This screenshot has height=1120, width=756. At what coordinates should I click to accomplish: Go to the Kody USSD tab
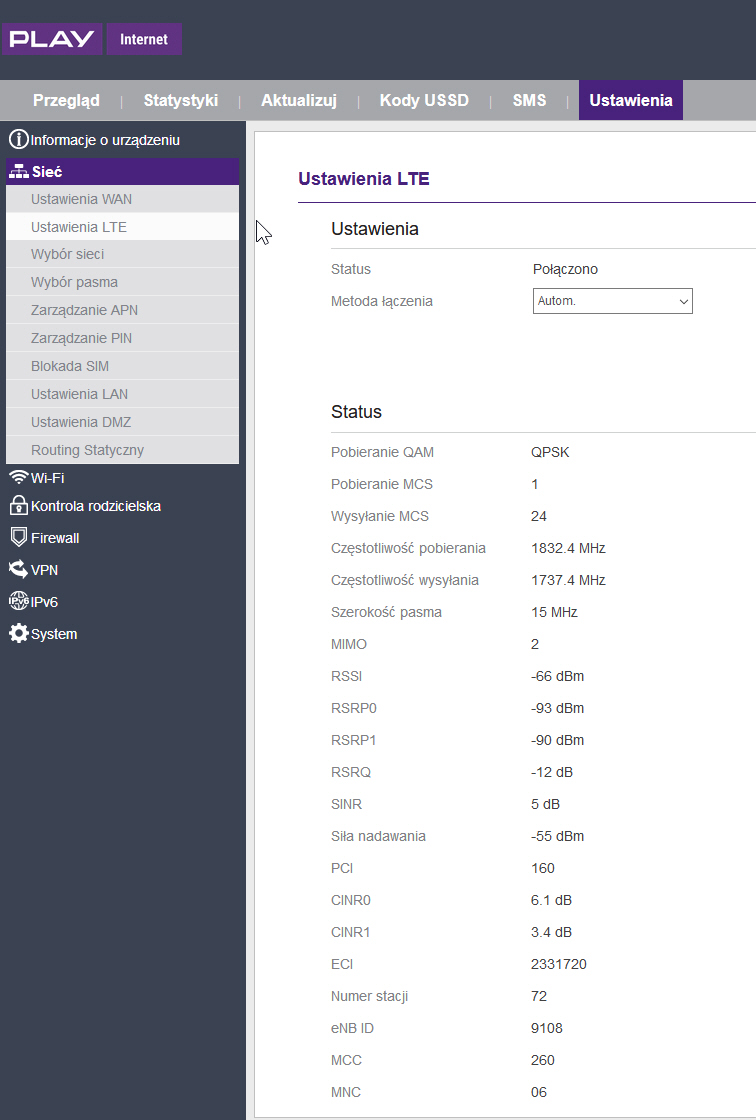[x=424, y=100]
